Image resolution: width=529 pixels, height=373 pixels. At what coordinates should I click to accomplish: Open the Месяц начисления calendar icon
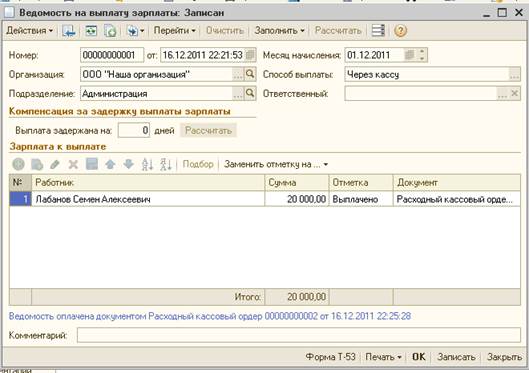pyautogui.click(x=410, y=55)
